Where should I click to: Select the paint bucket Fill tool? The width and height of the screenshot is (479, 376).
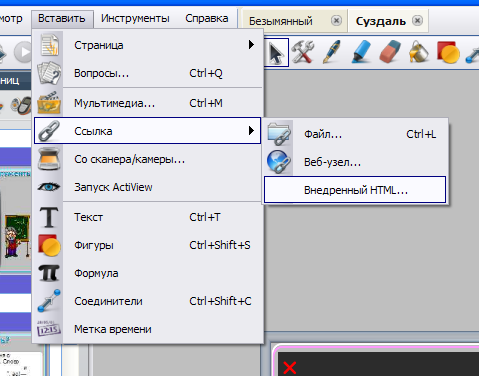pyautogui.click(x=419, y=52)
